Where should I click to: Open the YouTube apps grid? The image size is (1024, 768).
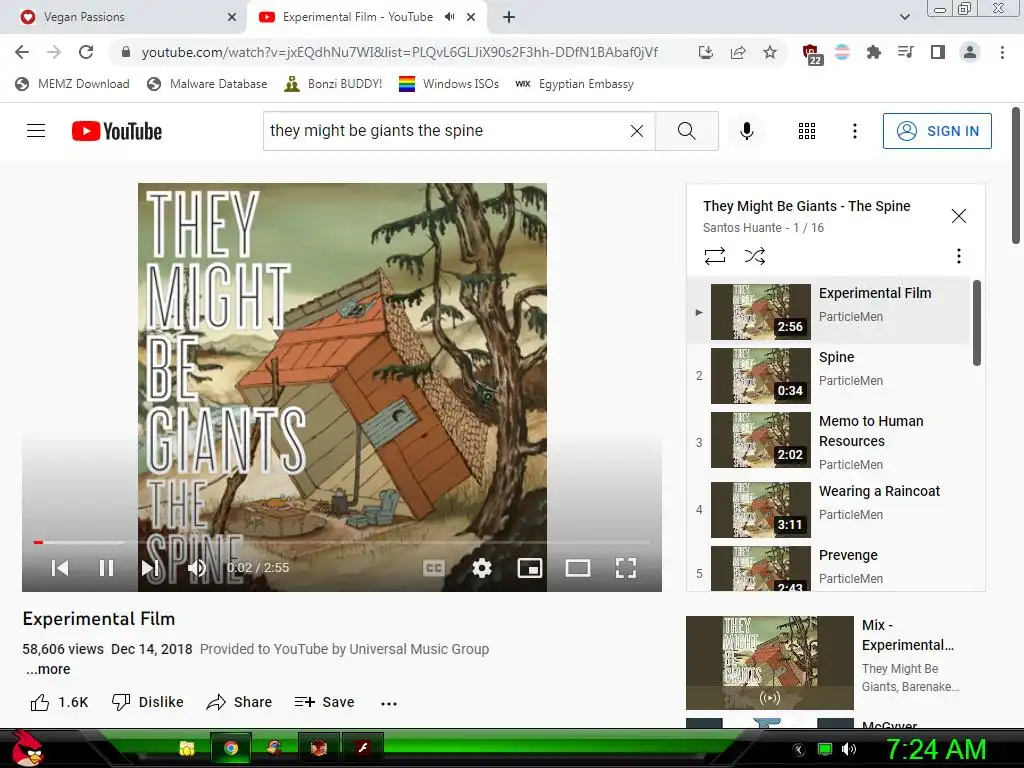click(807, 131)
